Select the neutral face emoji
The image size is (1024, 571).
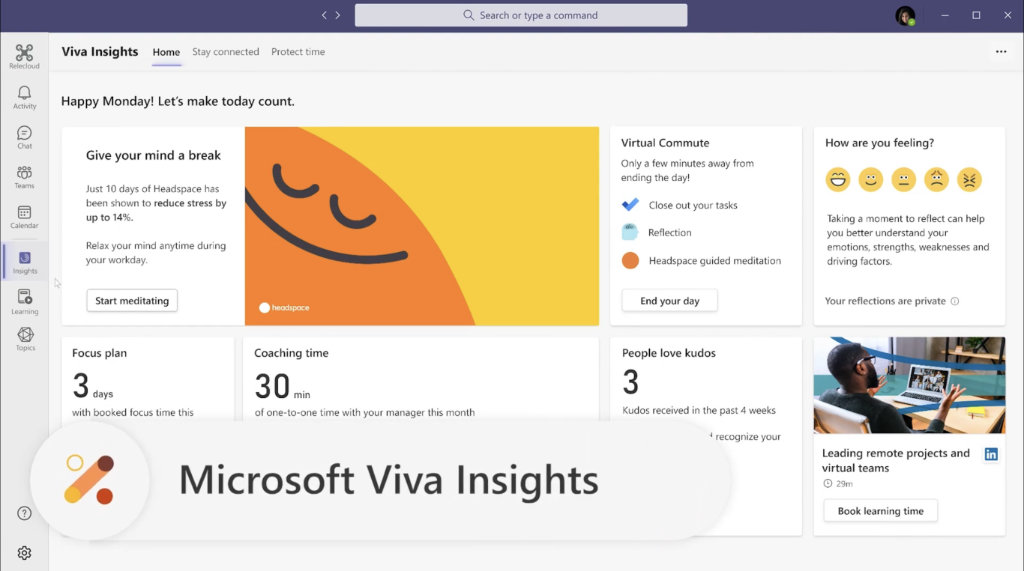tap(903, 179)
